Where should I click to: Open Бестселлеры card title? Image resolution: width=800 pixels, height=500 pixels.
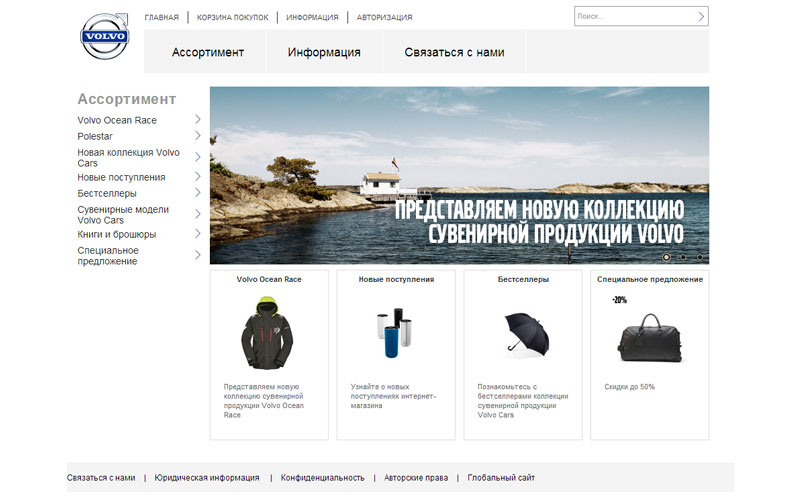523,280
